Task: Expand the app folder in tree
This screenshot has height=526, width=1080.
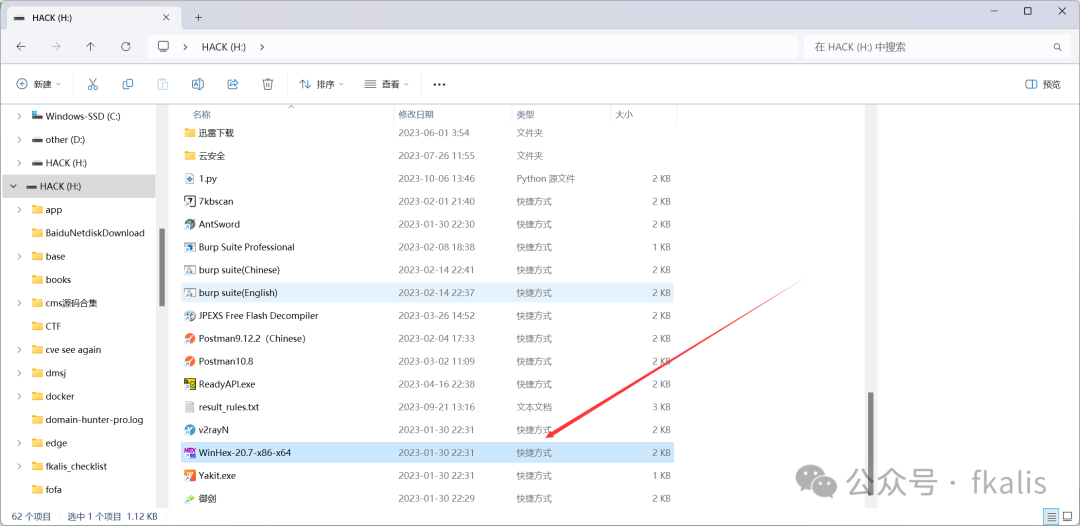Action: pos(19,210)
